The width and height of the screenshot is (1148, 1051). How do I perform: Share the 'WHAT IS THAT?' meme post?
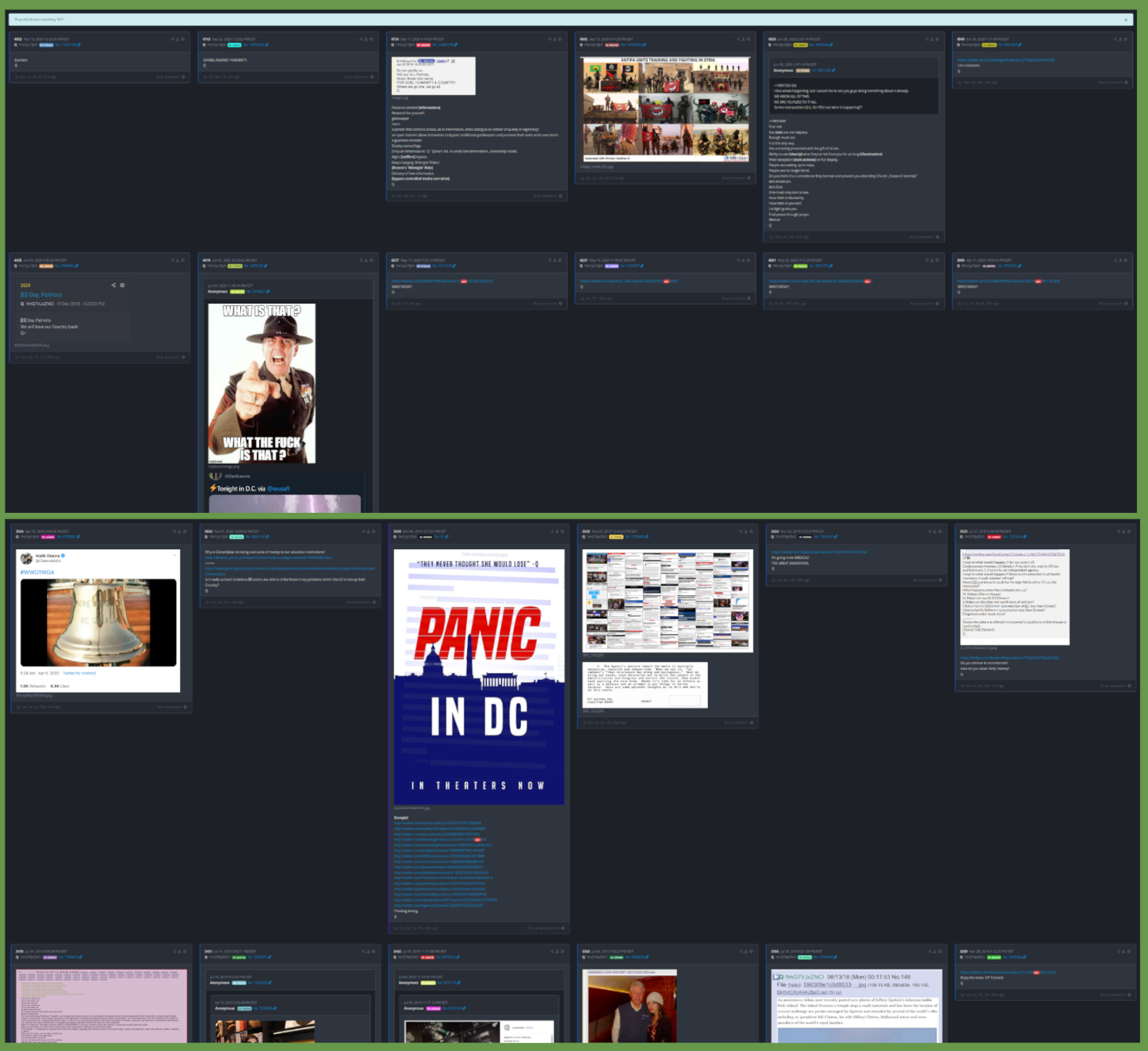[362, 260]
